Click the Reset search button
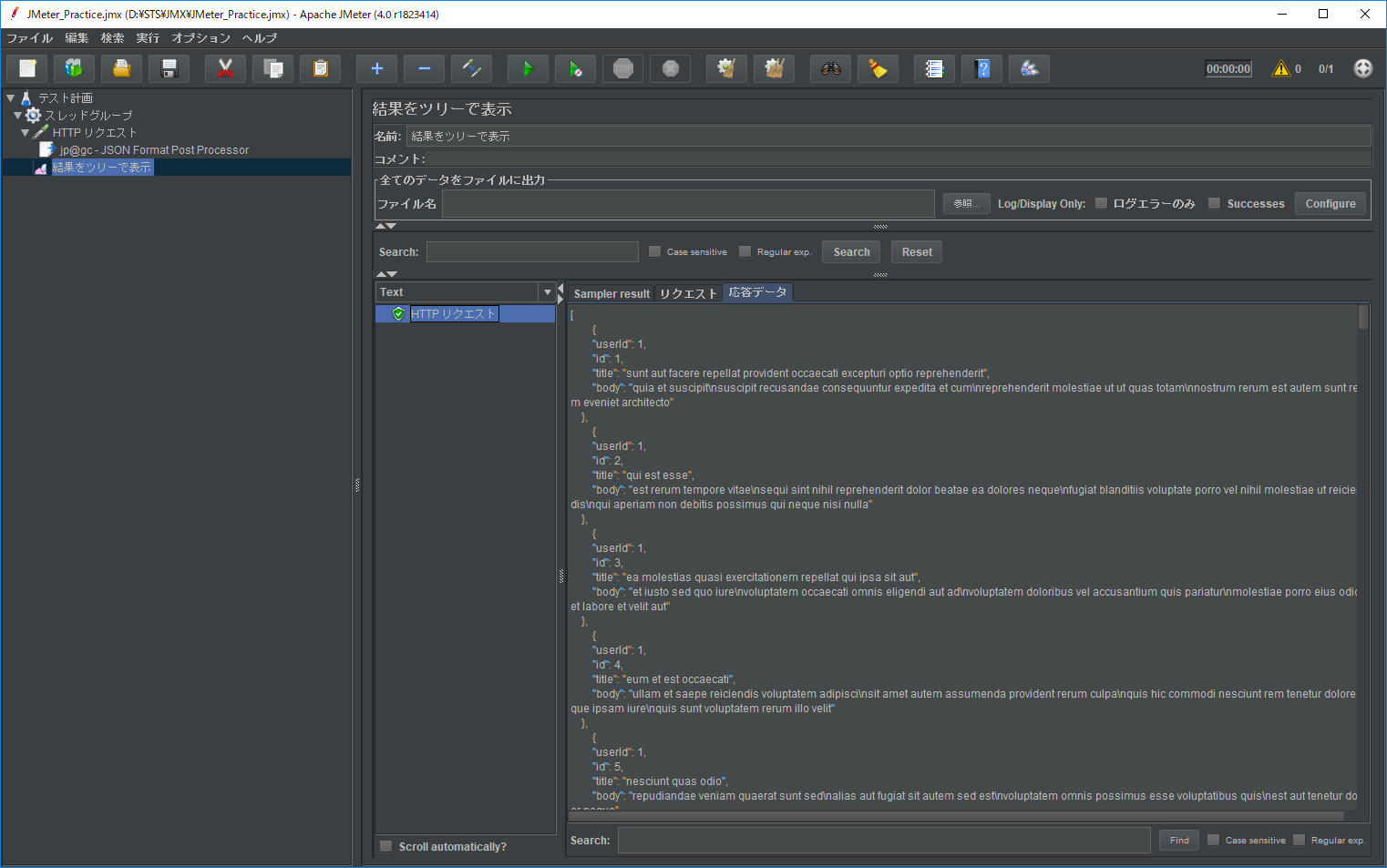 click(x=916, y=251)
